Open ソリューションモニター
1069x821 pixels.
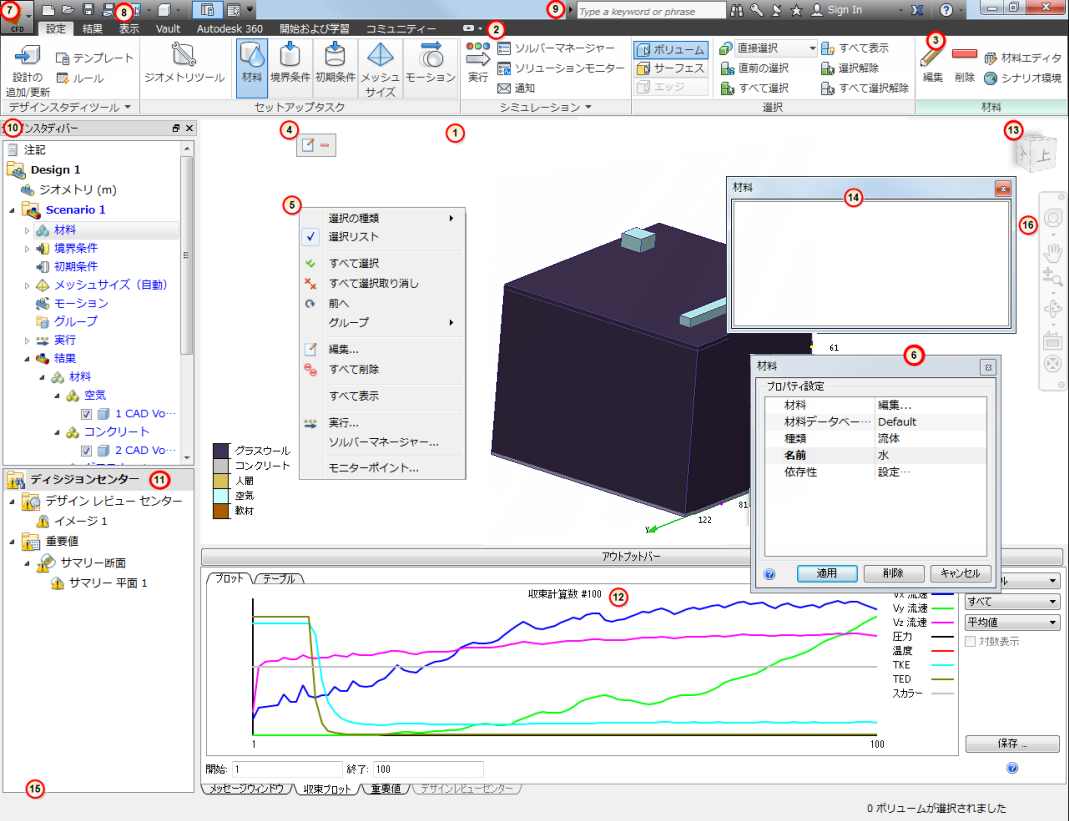561,68
